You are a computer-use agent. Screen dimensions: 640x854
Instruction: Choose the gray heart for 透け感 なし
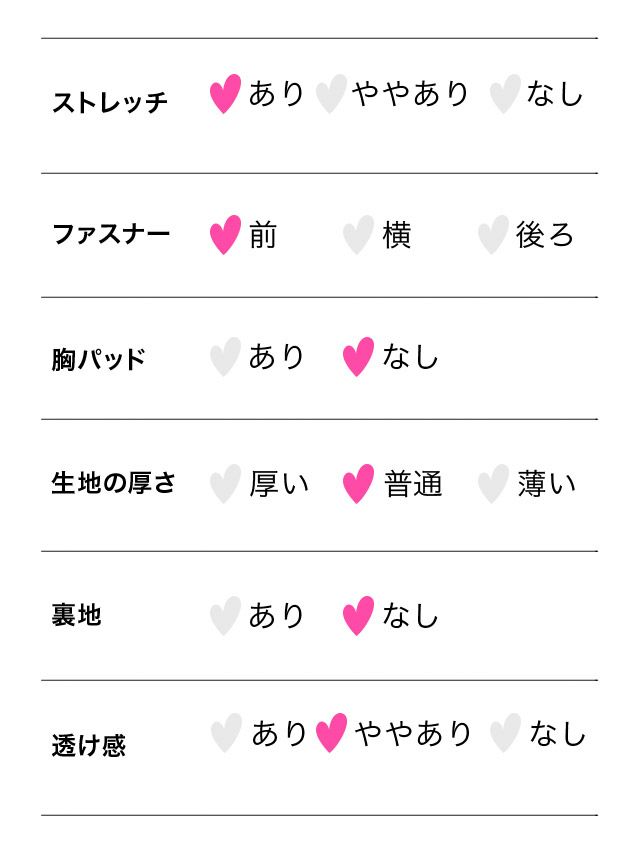click(505, 733)
